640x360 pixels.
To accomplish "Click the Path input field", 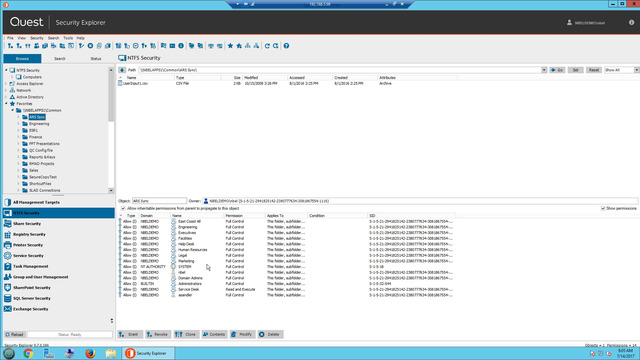I will pos(340,70).
